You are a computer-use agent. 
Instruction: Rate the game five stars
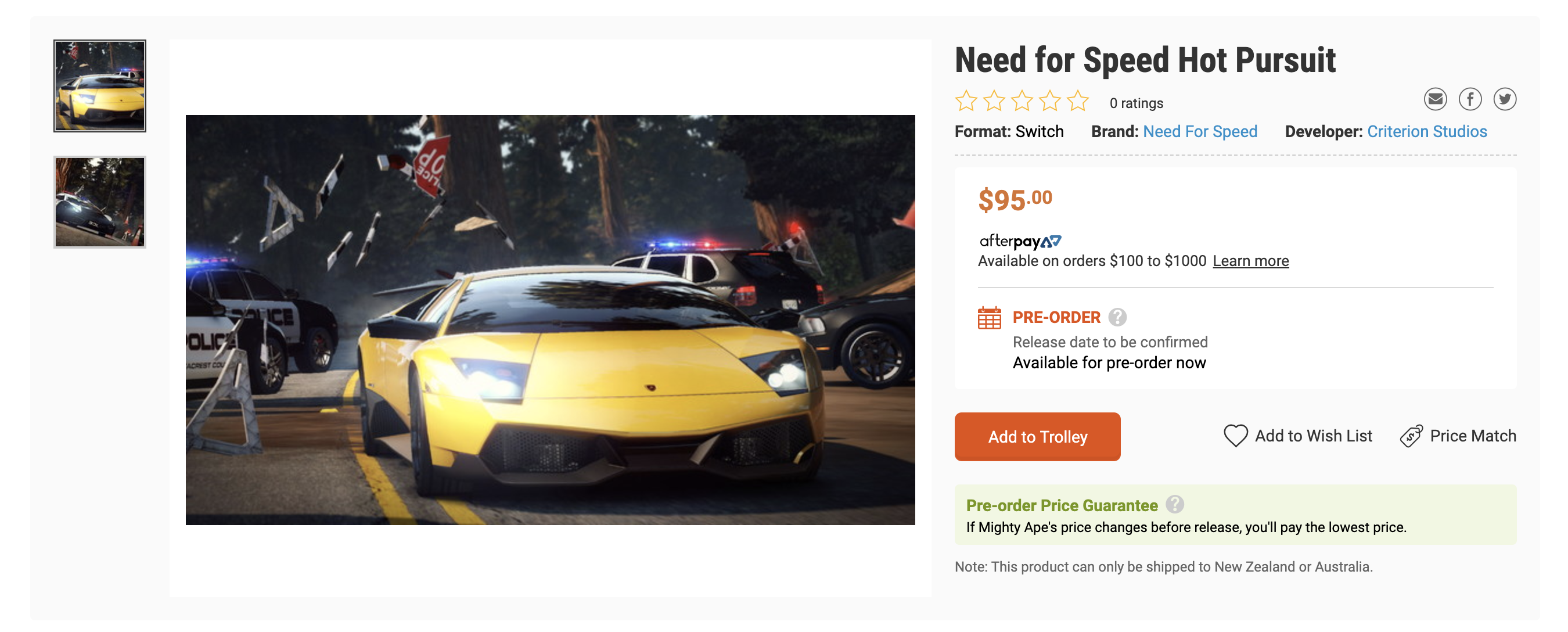(x=1077, y=101)
